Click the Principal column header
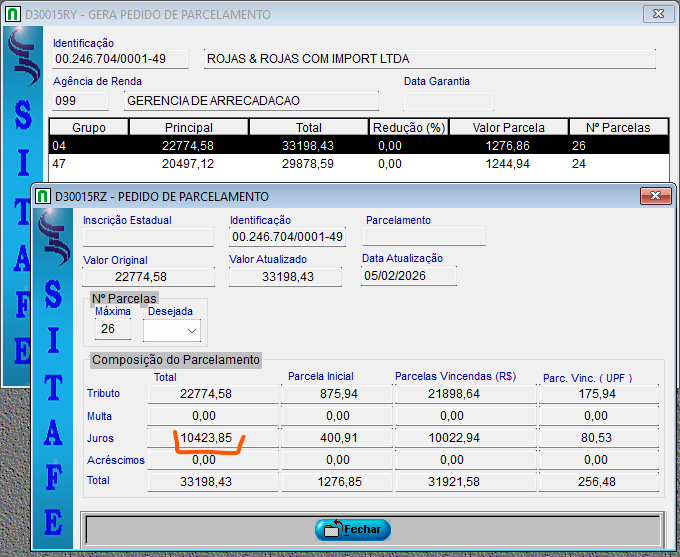 189,128
